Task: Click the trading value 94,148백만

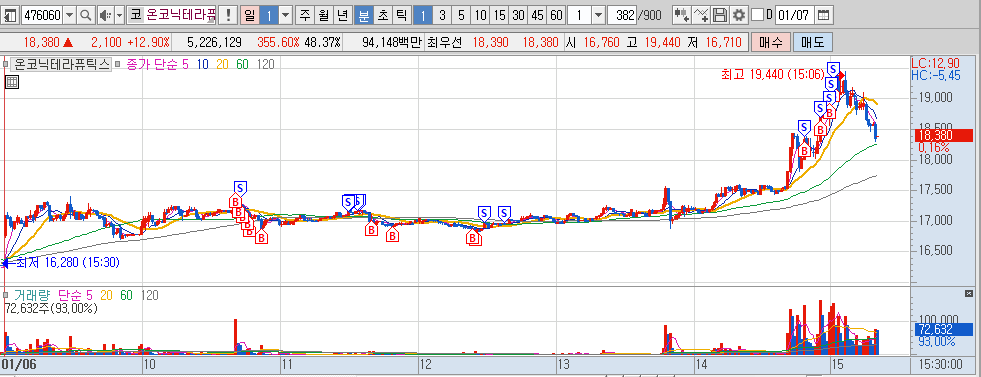Action: 392,43
